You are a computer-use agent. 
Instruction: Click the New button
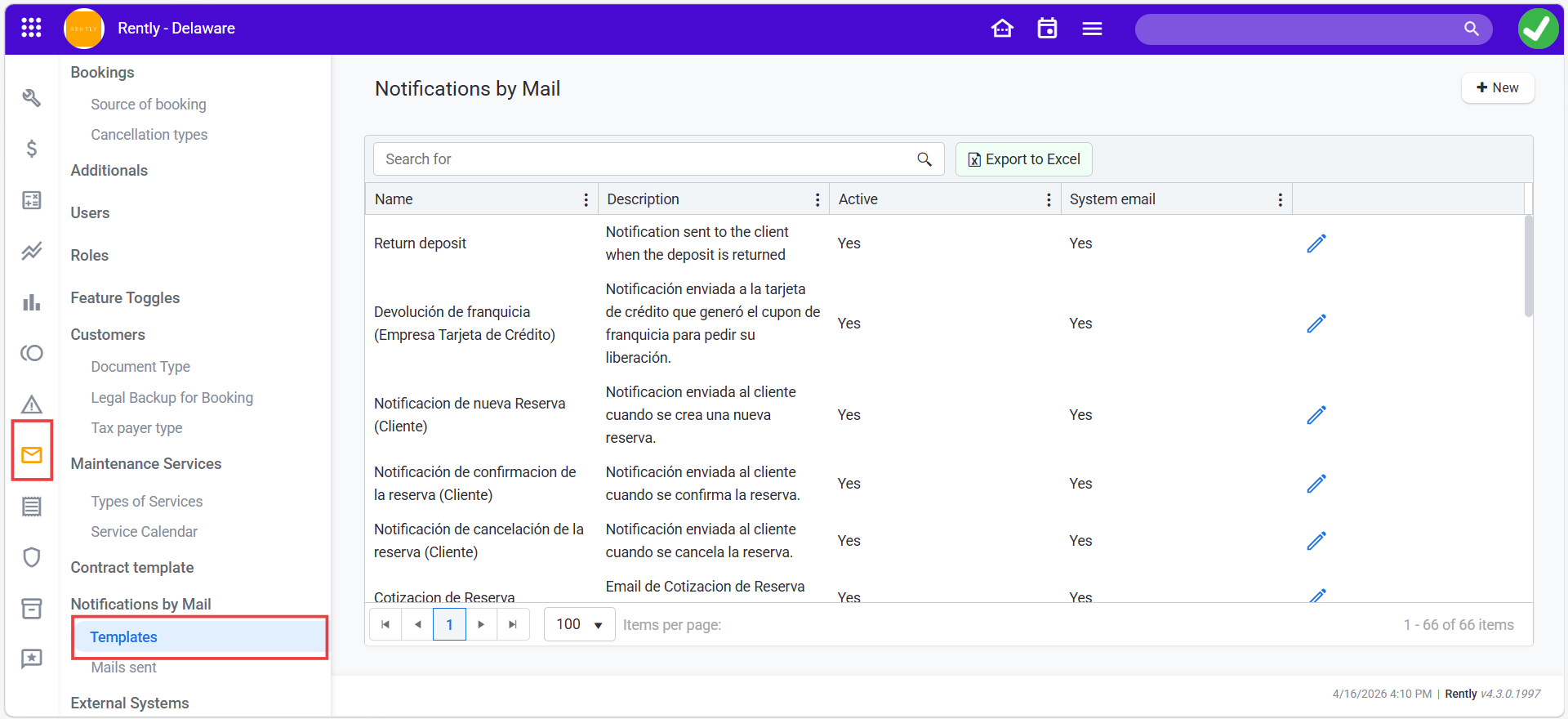click(x=1498, y=88)
